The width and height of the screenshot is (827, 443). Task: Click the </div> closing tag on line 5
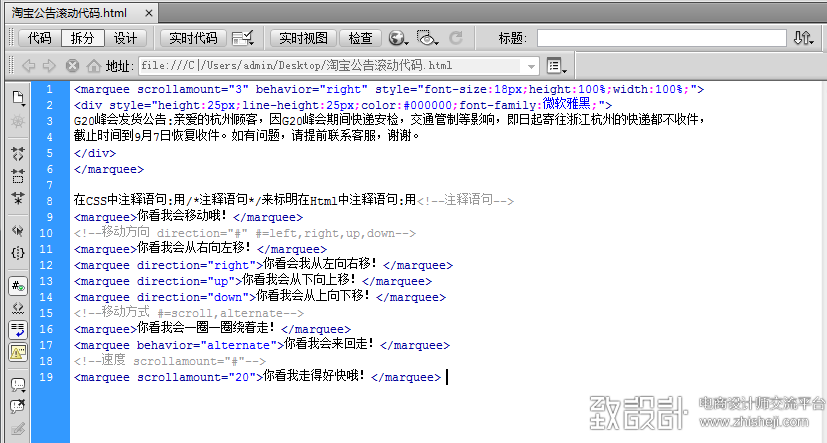coord(95,153)
